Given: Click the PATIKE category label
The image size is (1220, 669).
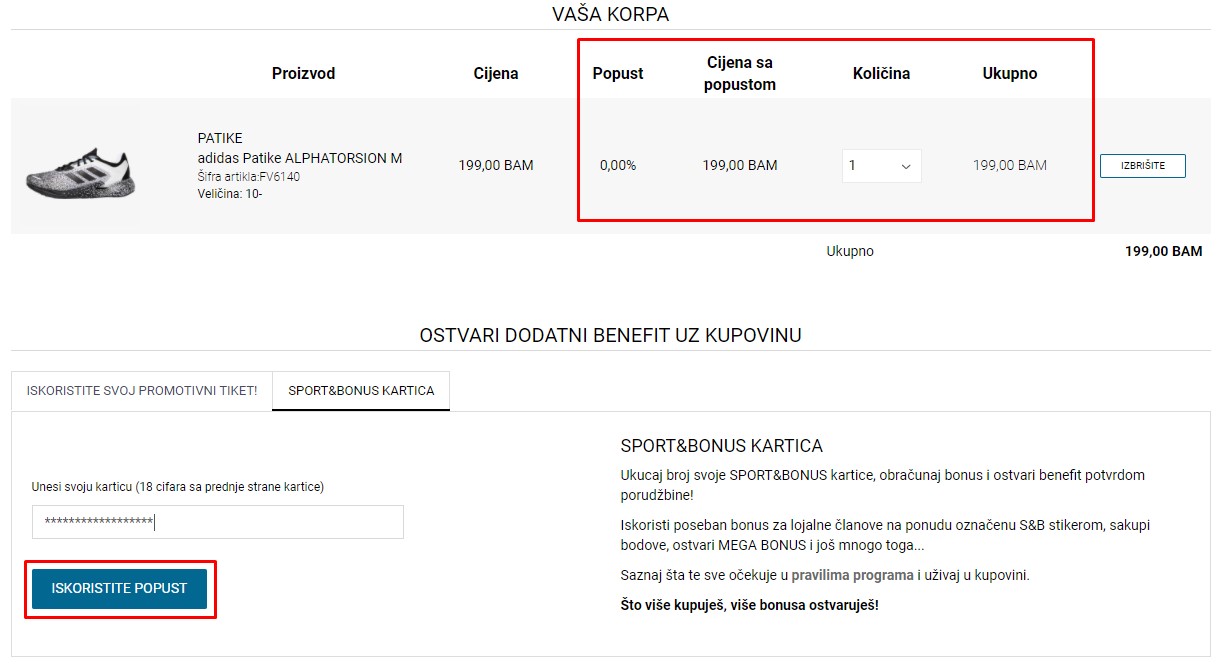Looking at the screenshot, I should point(220,138).
